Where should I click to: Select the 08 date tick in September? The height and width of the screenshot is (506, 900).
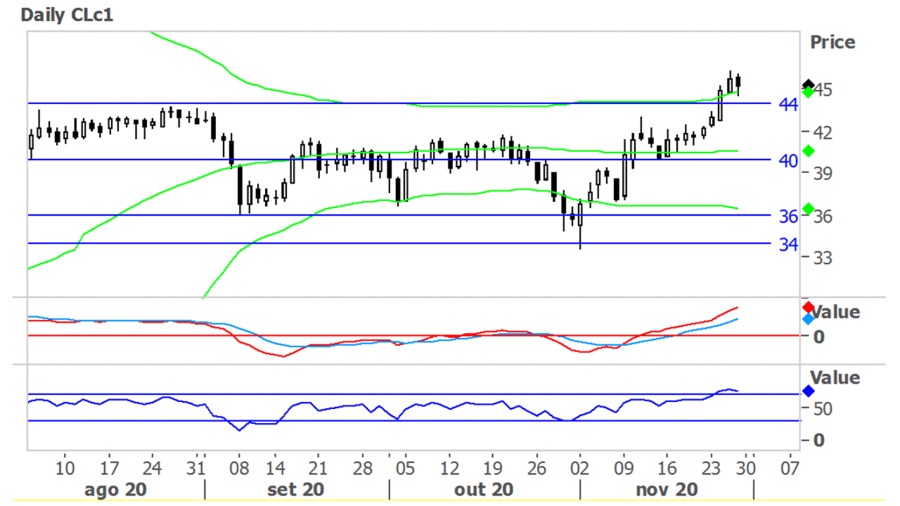(x=239, y=468)
